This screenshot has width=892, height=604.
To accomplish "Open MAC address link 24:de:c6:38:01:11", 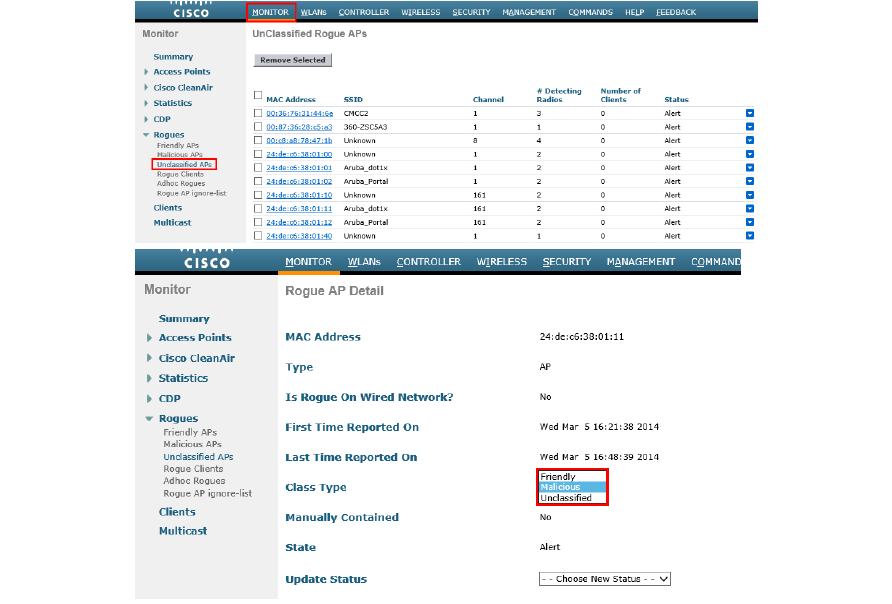I will point(299,209).
